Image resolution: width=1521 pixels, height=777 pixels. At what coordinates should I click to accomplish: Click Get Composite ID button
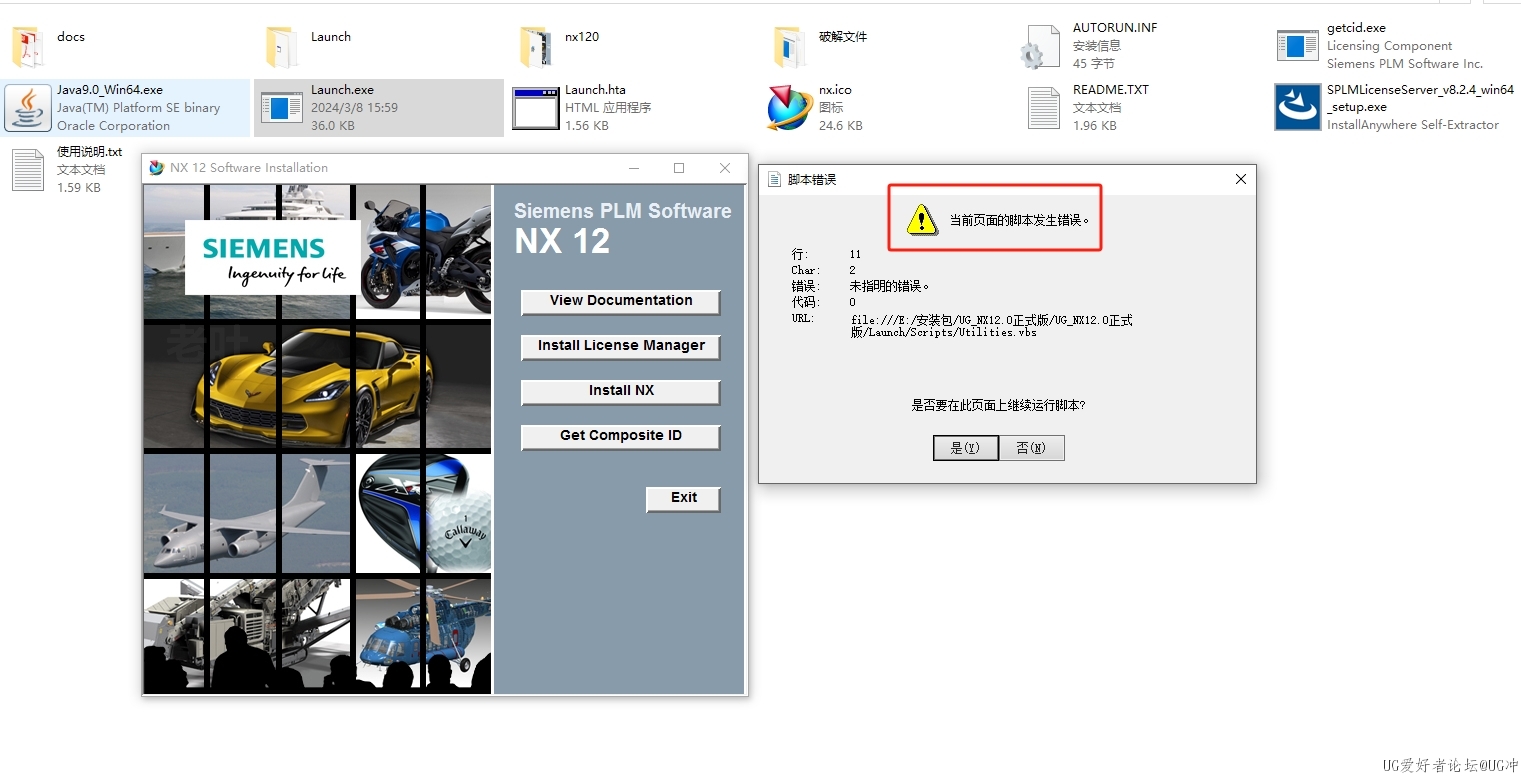(621, 436)
